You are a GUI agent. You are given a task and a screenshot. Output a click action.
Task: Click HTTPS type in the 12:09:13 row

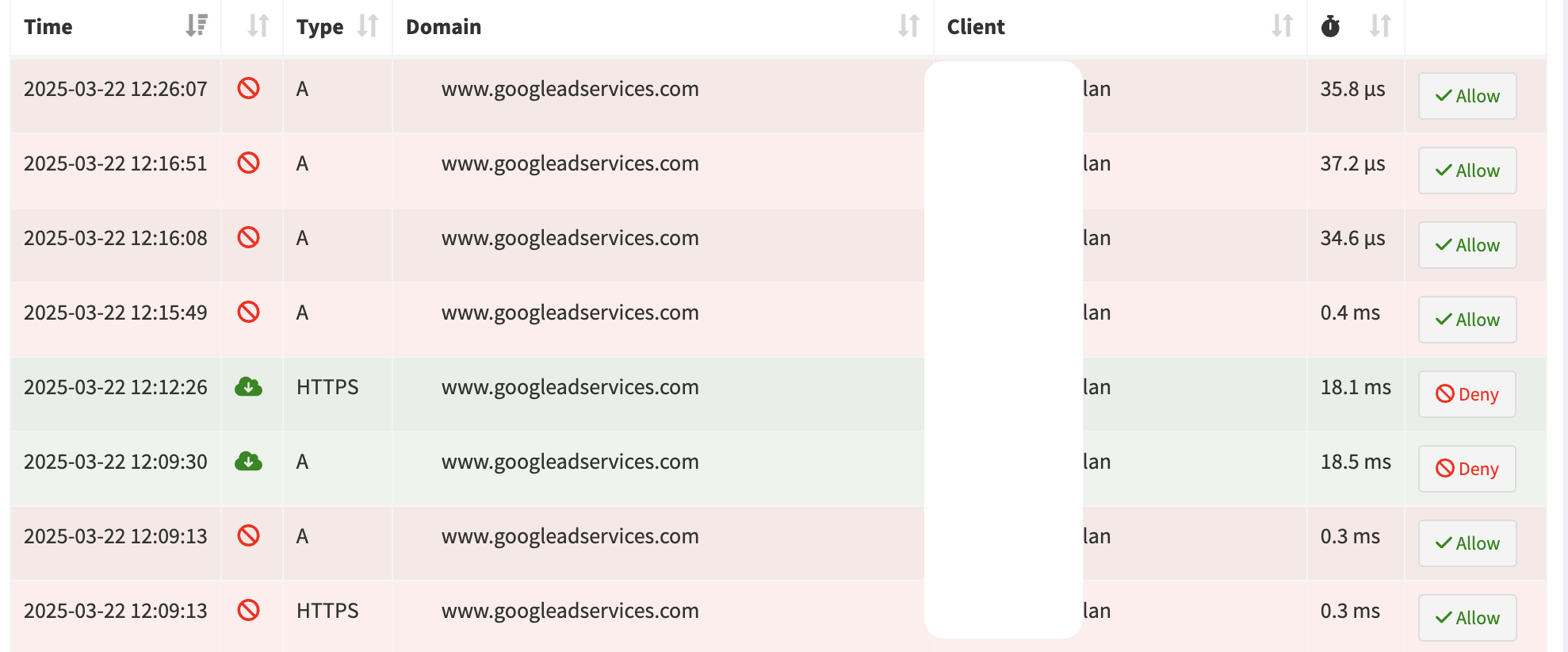coord(327,611)
